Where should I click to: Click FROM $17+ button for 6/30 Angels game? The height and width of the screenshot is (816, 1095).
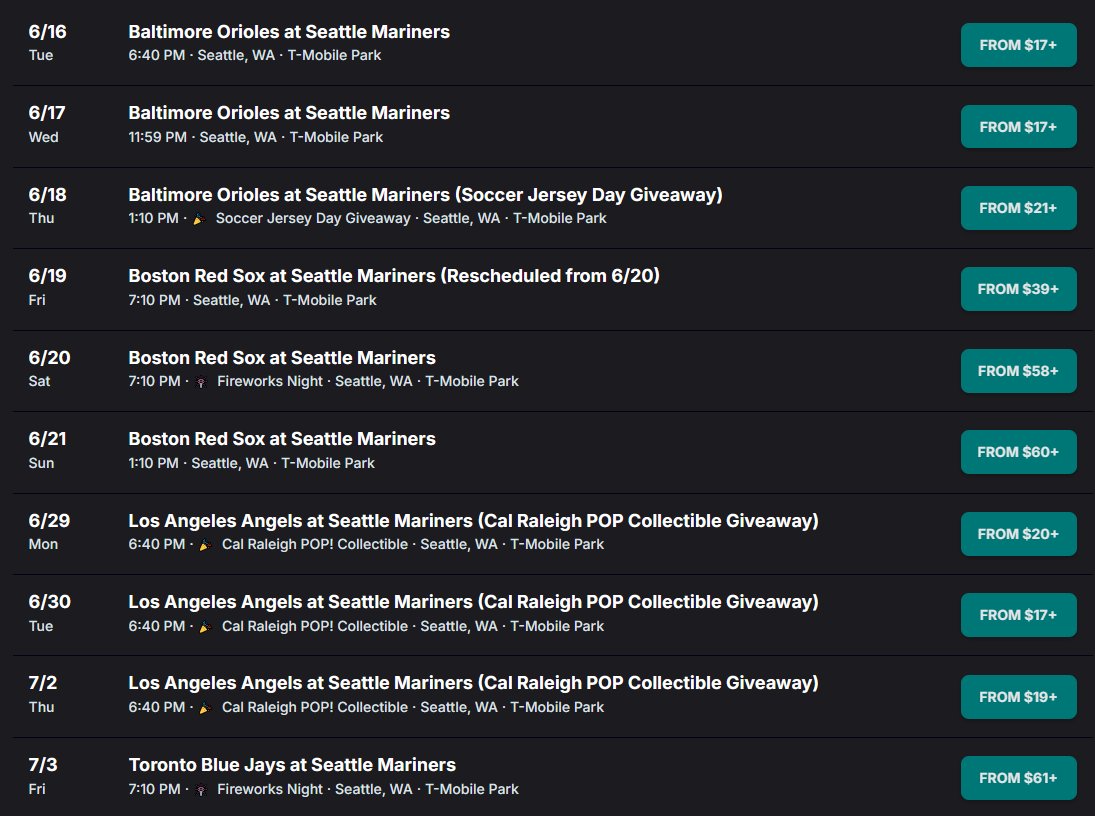tap(1018, 615)
